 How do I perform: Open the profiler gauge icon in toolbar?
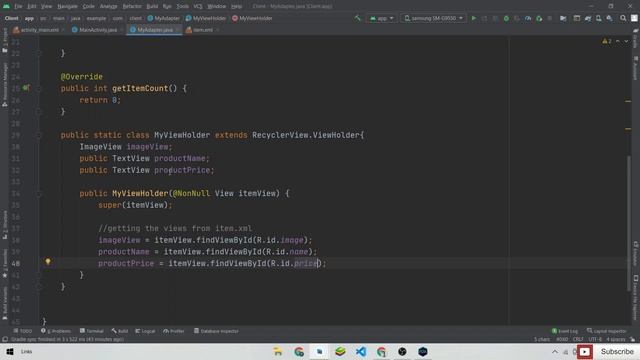[528, 18]
